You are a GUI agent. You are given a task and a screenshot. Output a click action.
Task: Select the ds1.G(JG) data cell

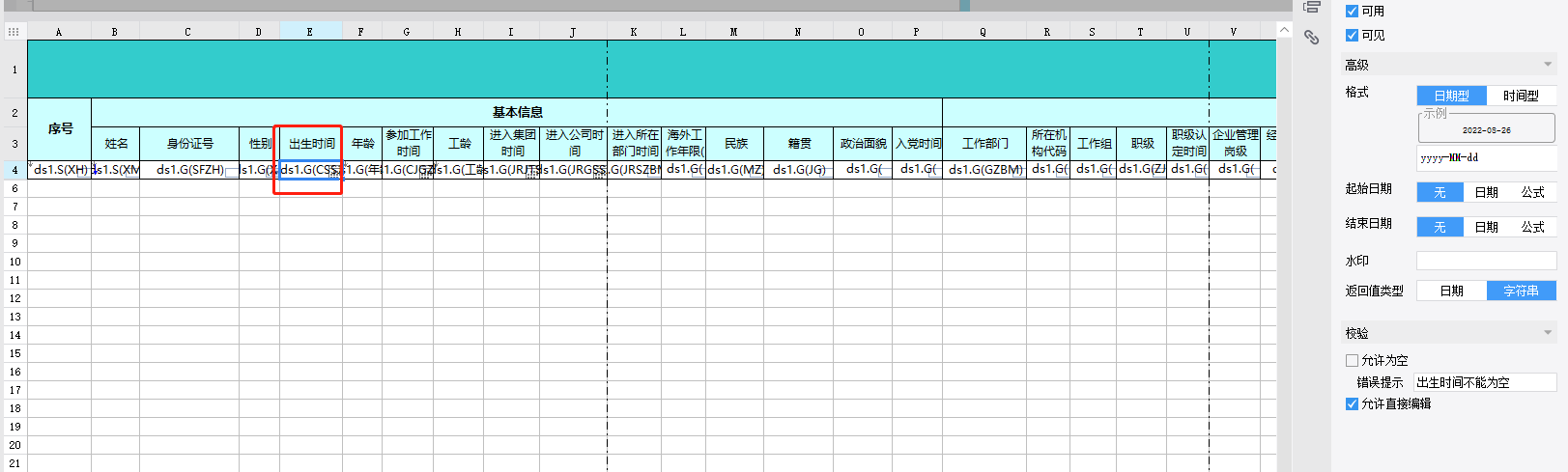coord(799,170)
